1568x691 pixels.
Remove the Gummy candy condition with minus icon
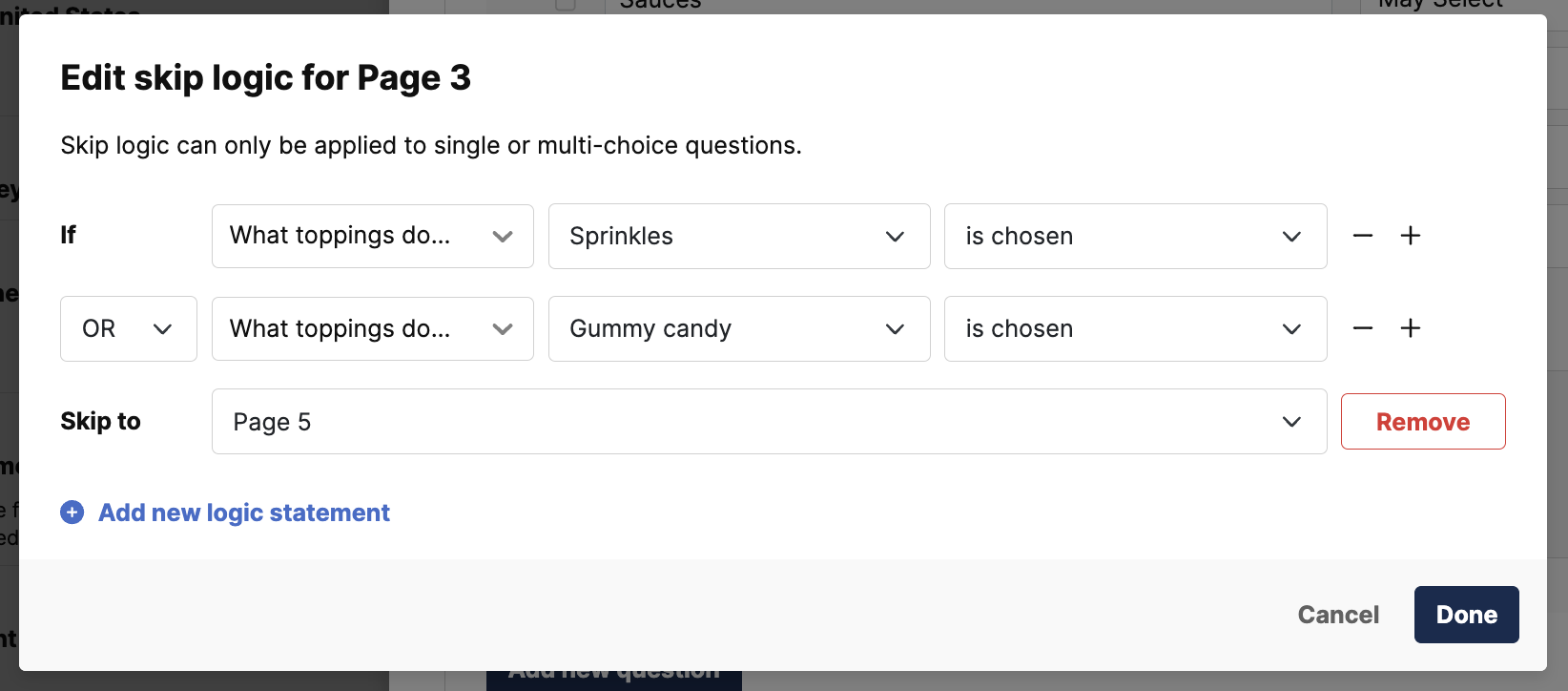click(x=1363, y=328)
